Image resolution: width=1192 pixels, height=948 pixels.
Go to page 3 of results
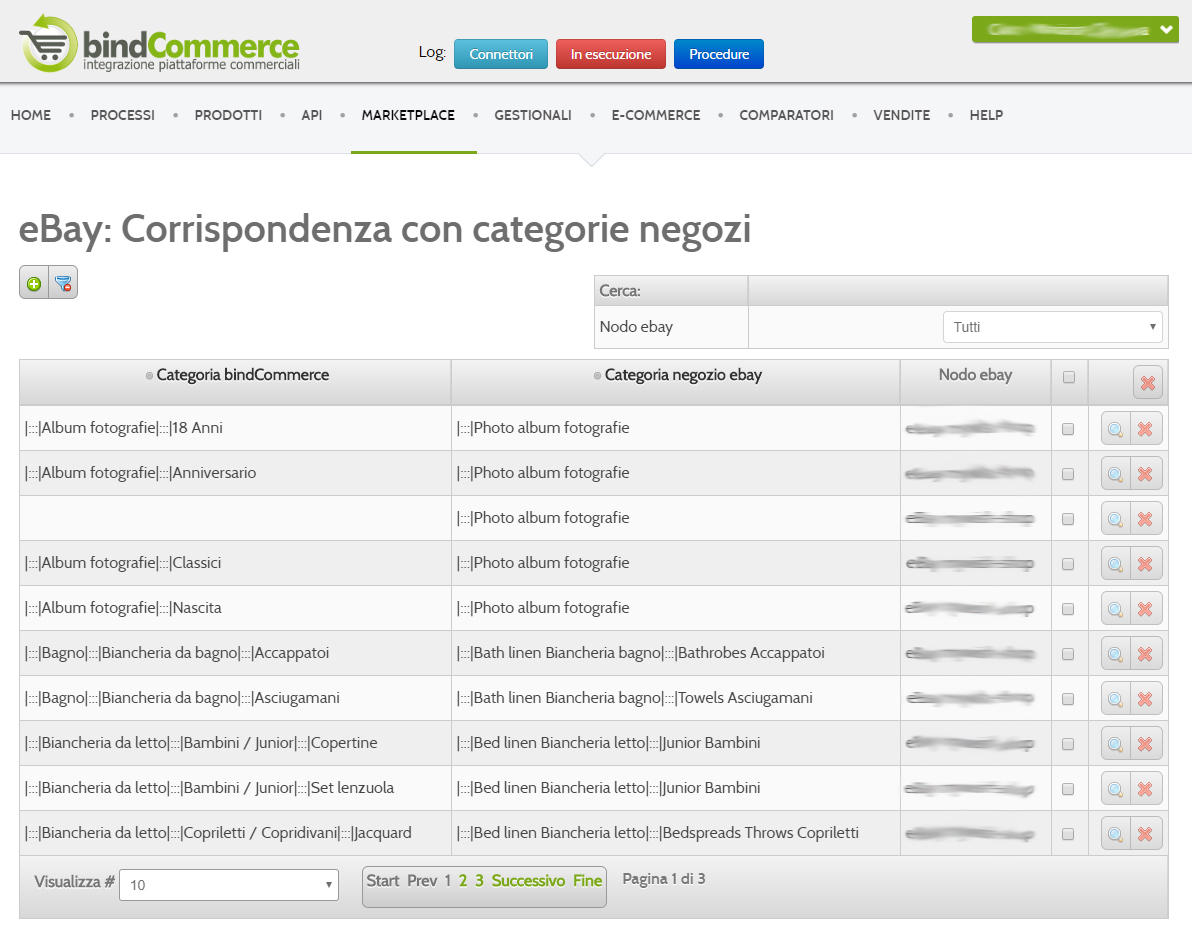[x=480, y=880]
